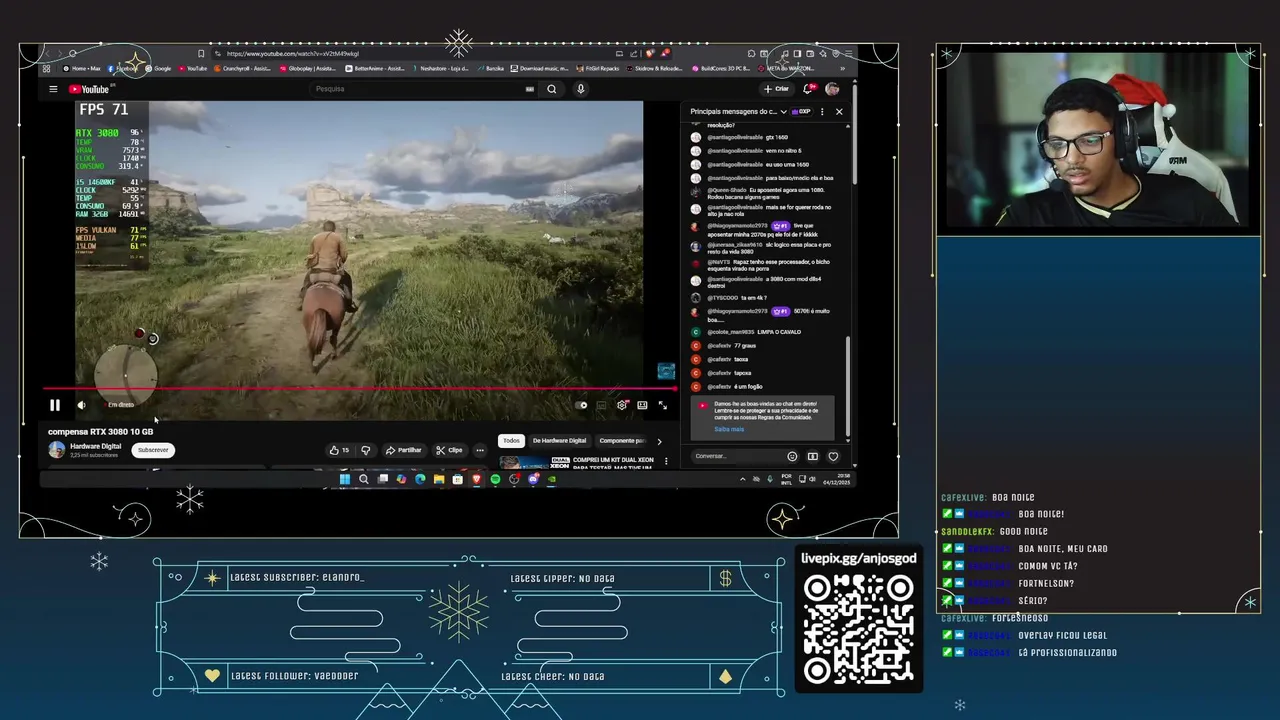Send a heart reaction in chat
This screenshot has width=1280, height=720.
pyautogui.click(x=833, y=456)
